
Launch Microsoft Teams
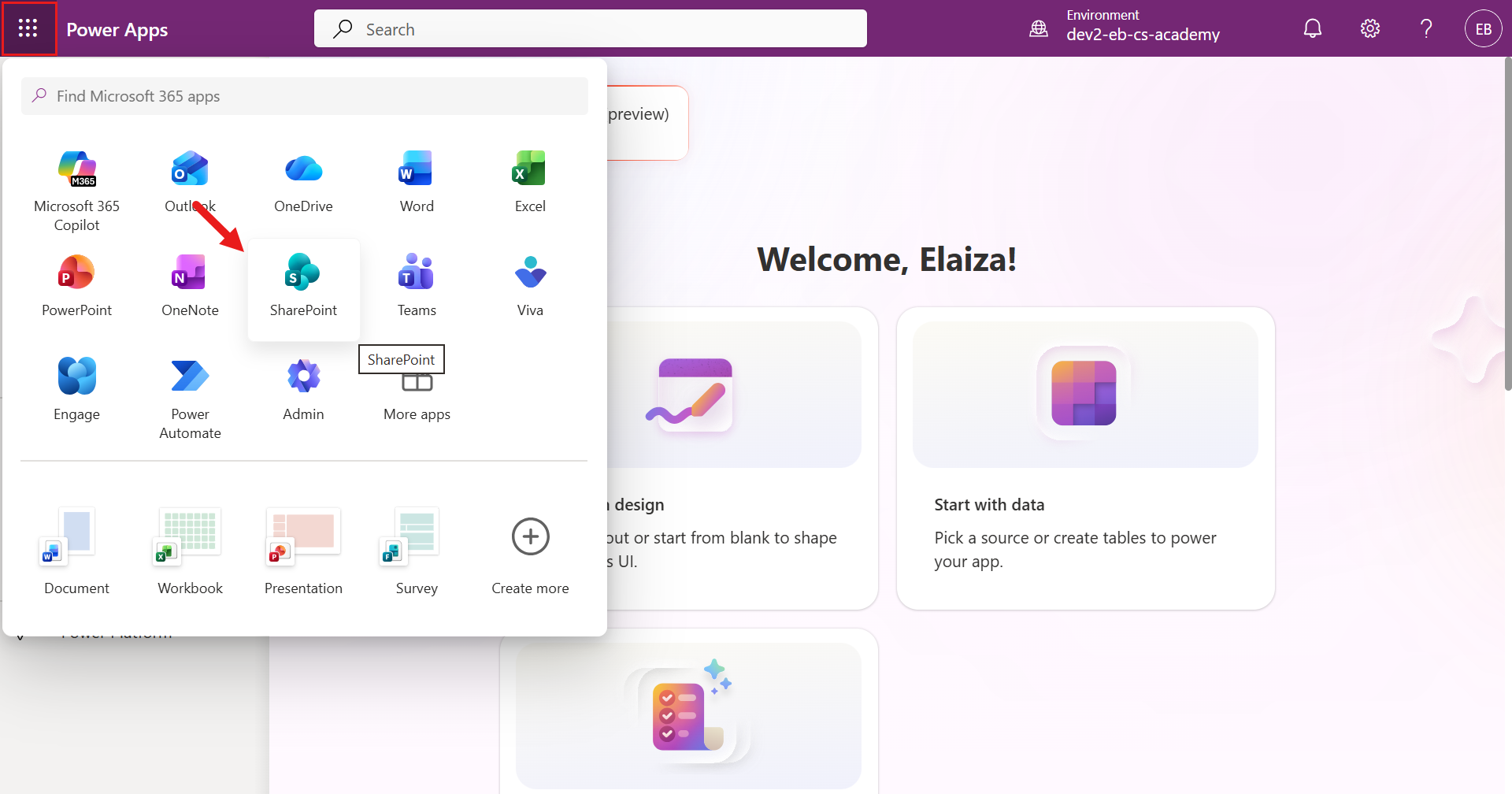click(x=417, y=287)
